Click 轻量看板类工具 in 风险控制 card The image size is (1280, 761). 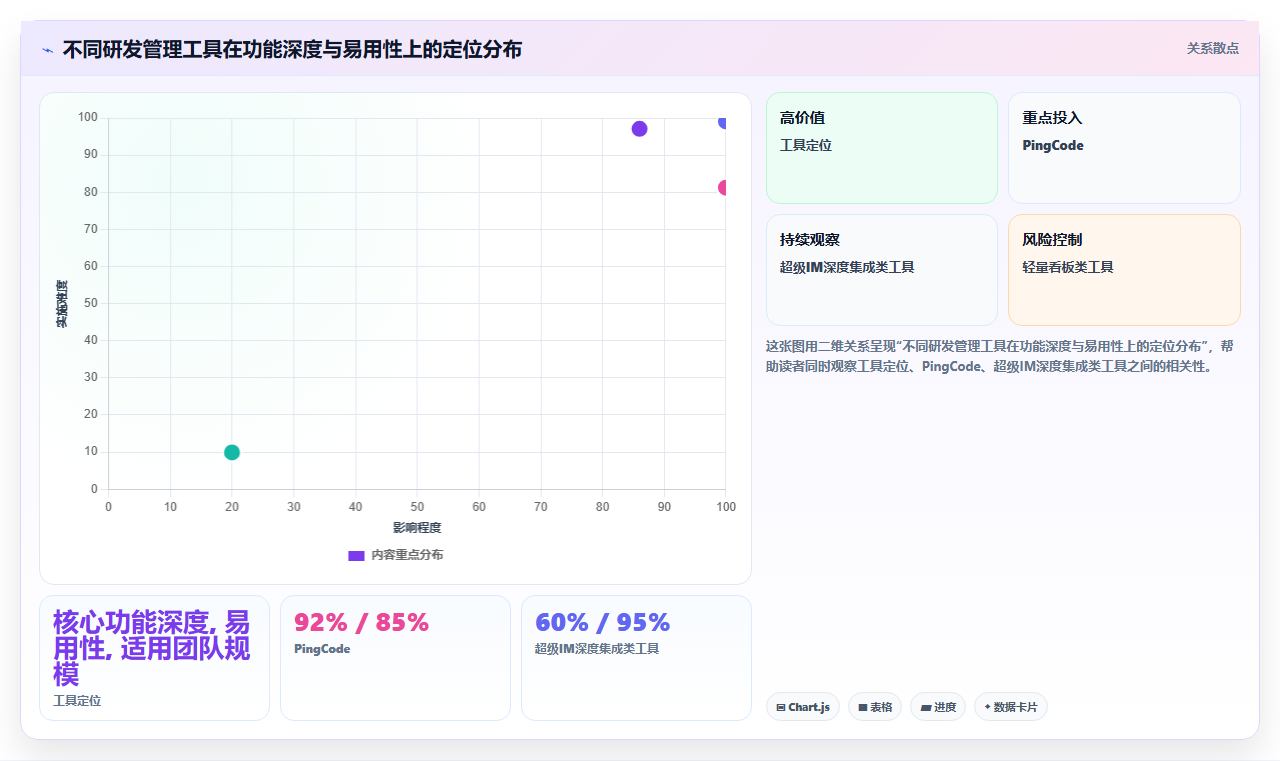coord(1068,267)
